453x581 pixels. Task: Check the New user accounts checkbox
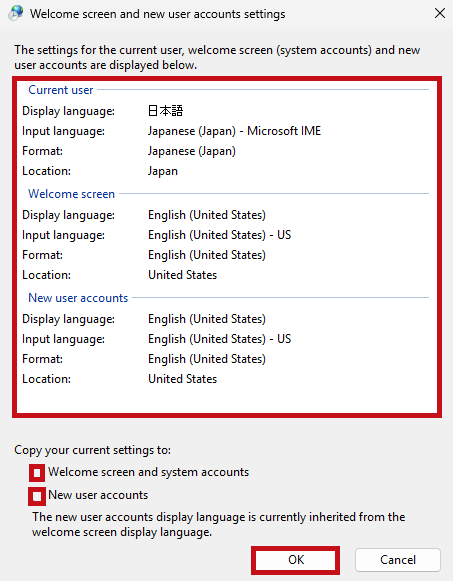(x=37, y=496)
